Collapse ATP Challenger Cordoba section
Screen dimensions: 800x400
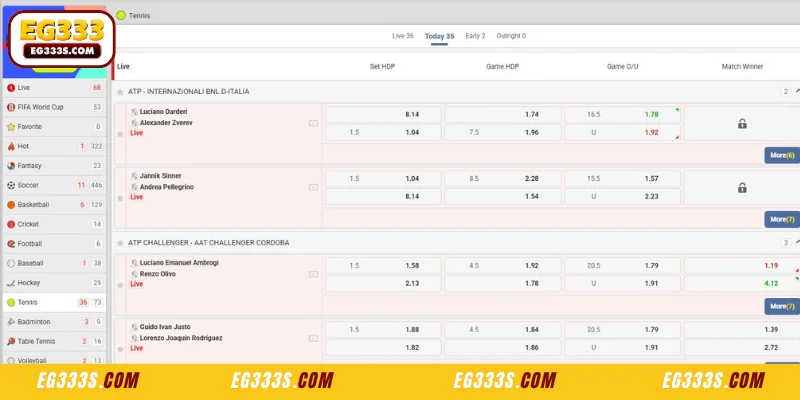pos(797,242)
